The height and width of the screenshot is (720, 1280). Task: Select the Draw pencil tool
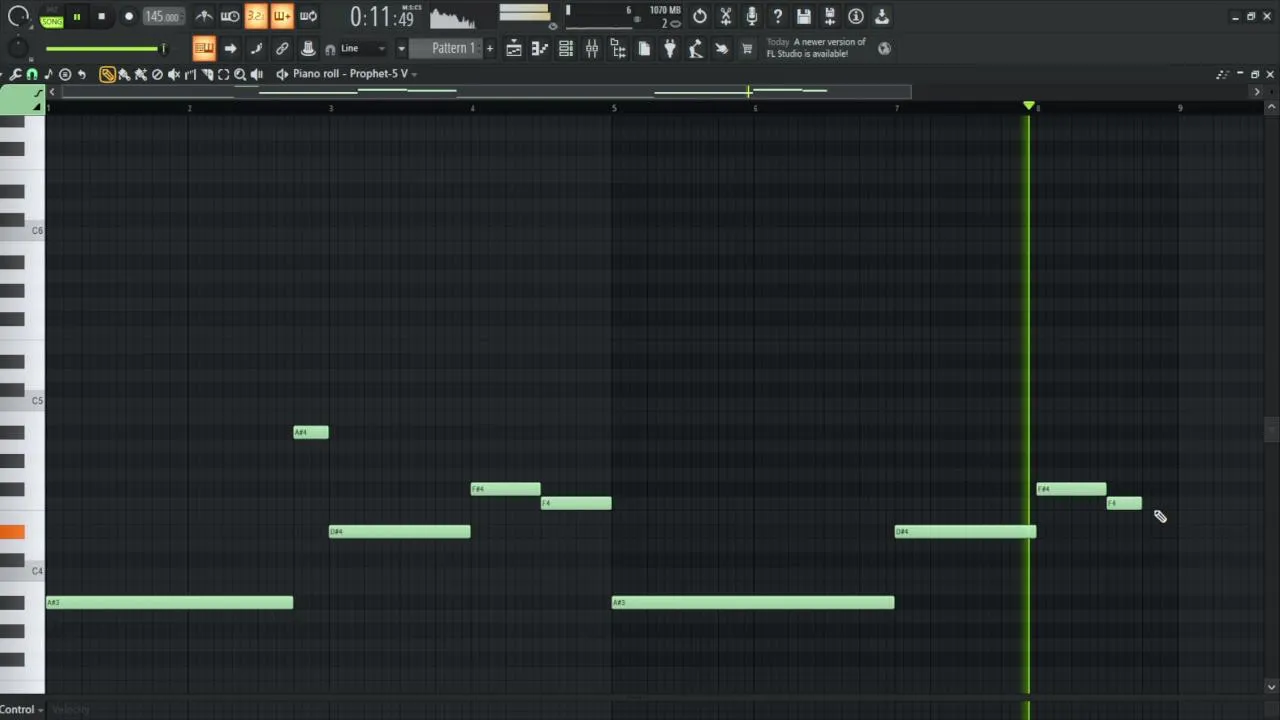click(x=107, y=74)
